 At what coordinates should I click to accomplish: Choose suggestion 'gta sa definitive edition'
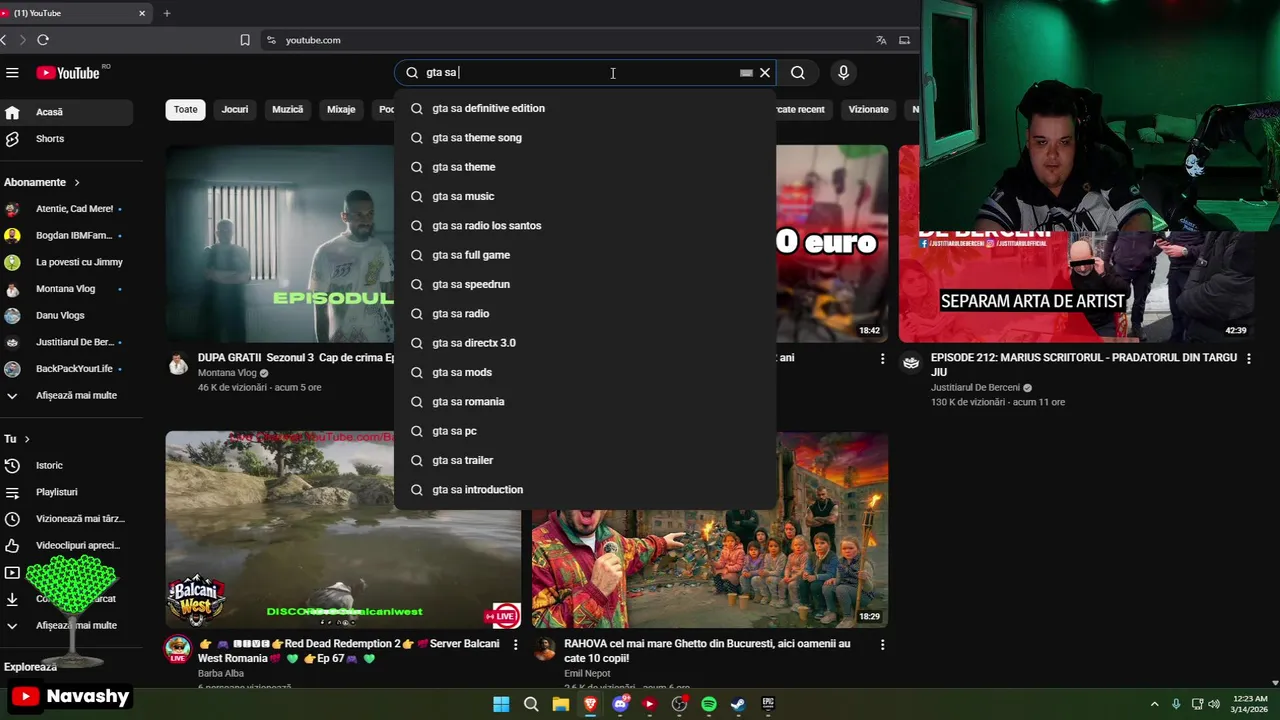585,108
